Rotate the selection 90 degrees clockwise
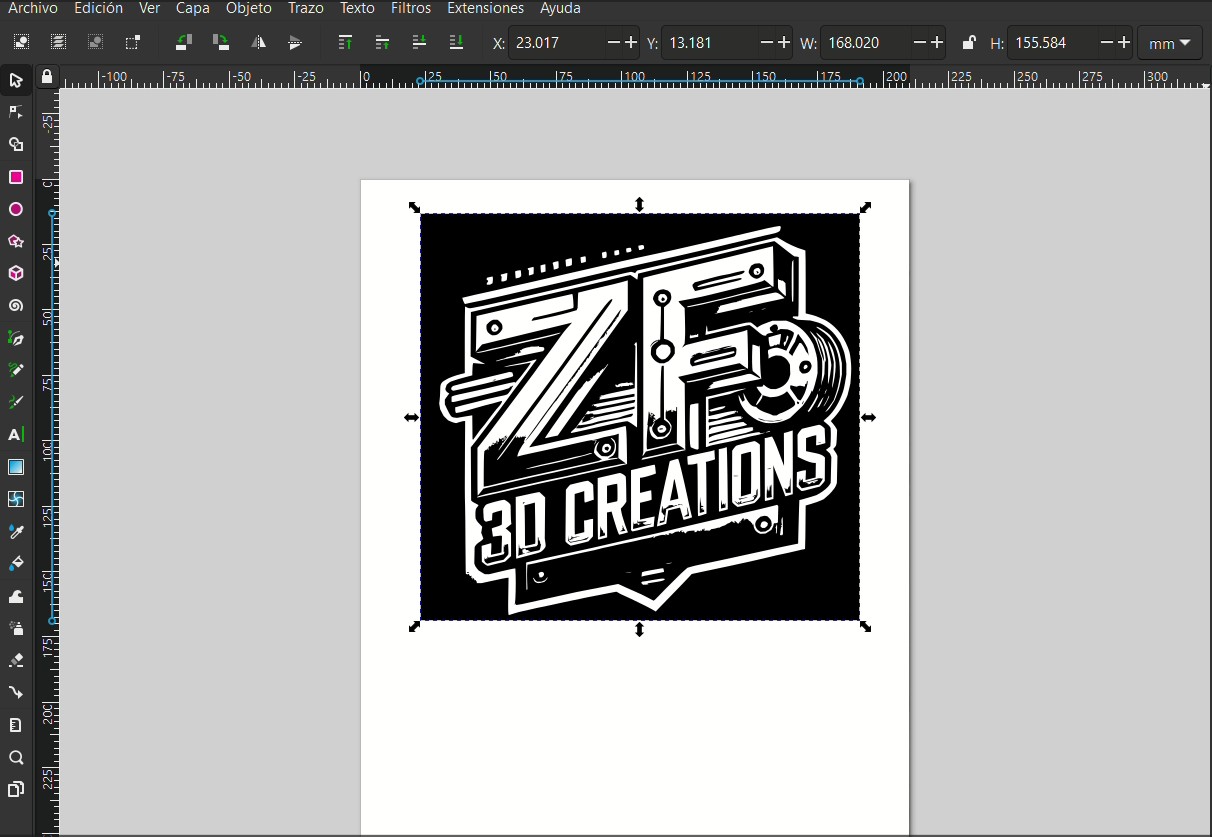 pyautogui.click(x=219, y=42)
